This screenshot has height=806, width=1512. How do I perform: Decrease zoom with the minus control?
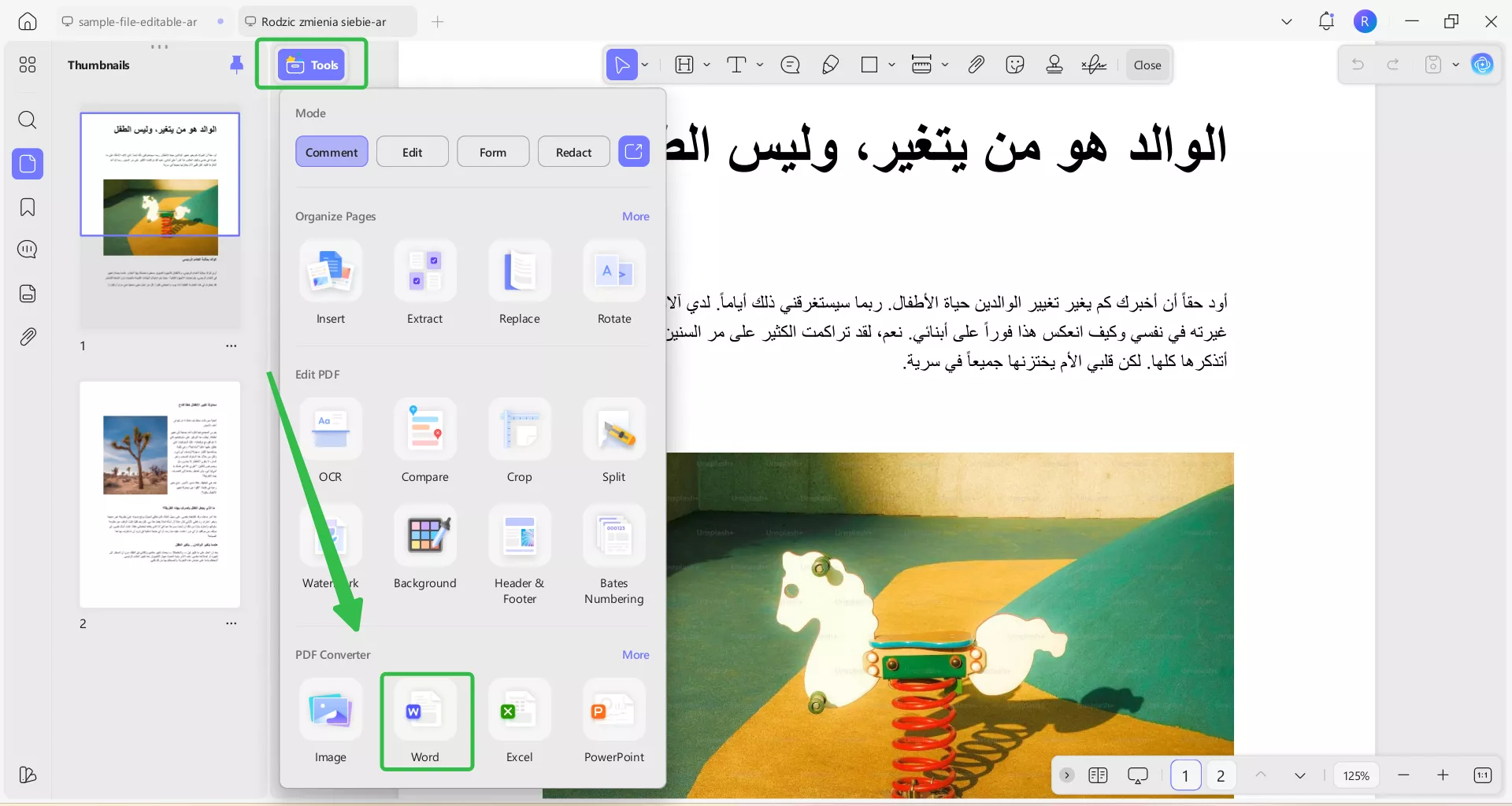[x=1403, y=775]
